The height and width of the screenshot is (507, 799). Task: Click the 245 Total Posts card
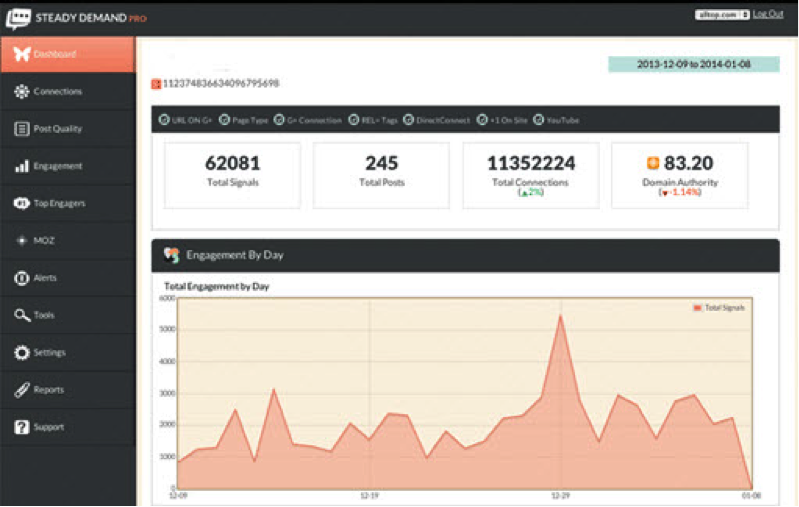[381, 175]
